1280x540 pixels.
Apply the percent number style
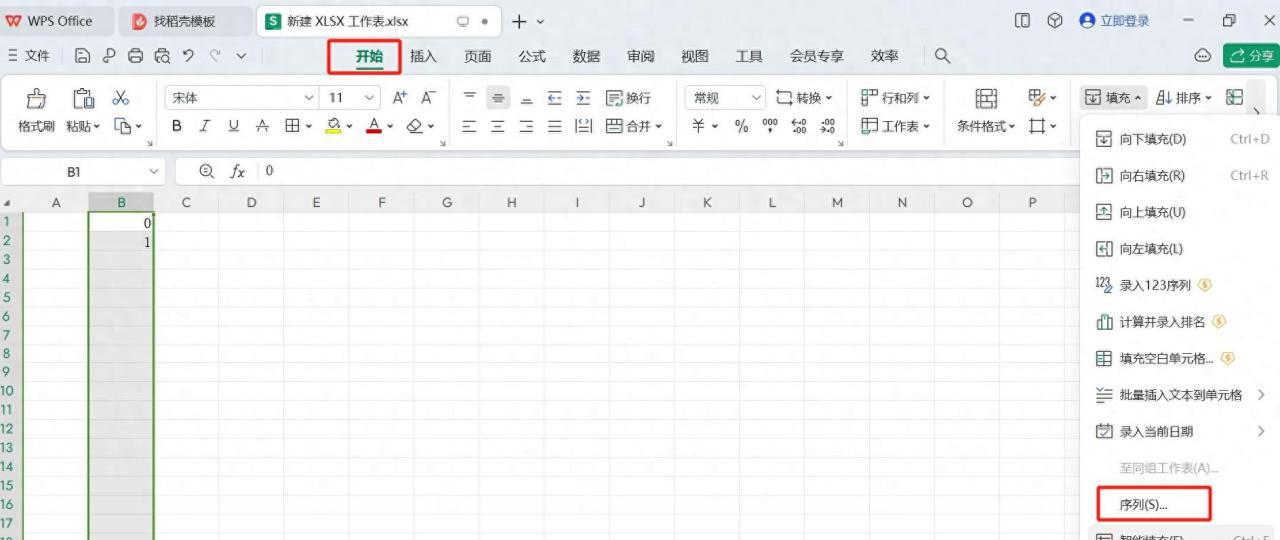[741, 126]
